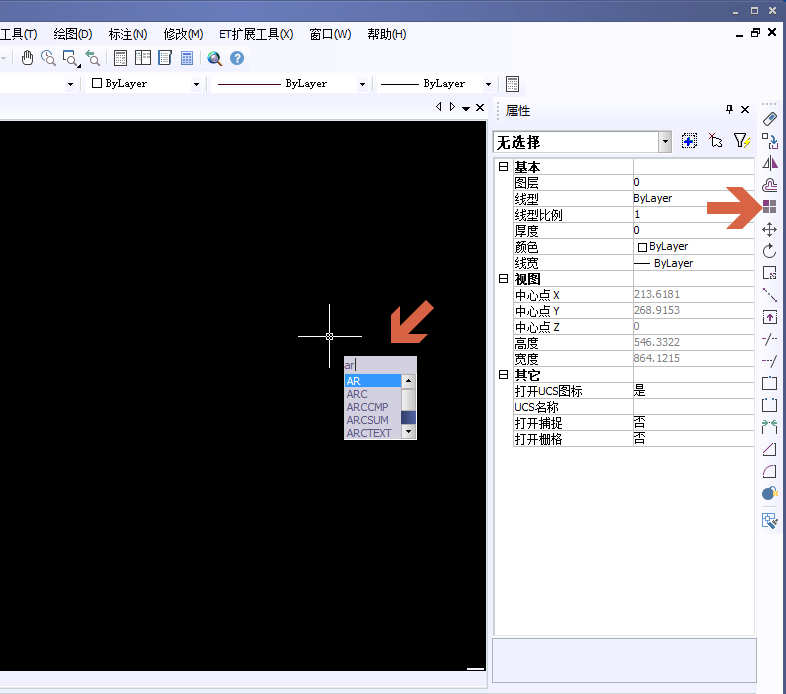Choose ARCTEXT from the autocomplete list
This screenshot has width=786, height=694.
pos(369,433)
